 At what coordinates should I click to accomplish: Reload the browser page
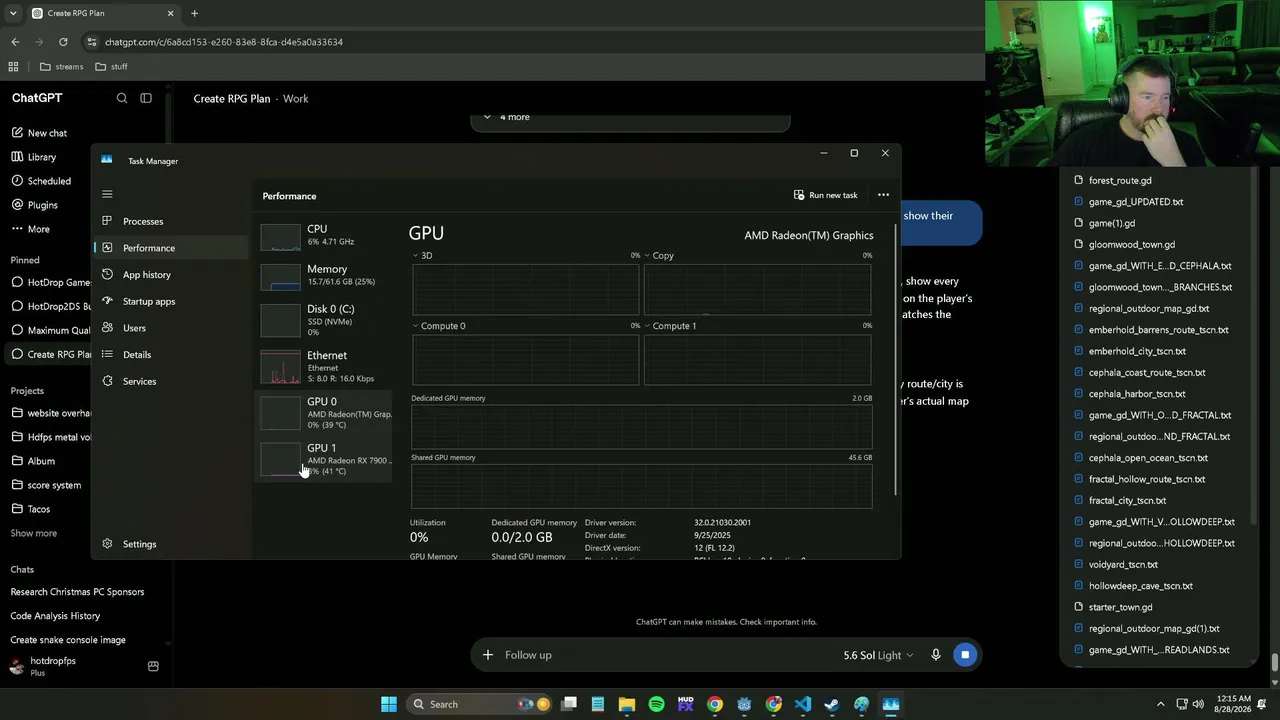point(63,42)
